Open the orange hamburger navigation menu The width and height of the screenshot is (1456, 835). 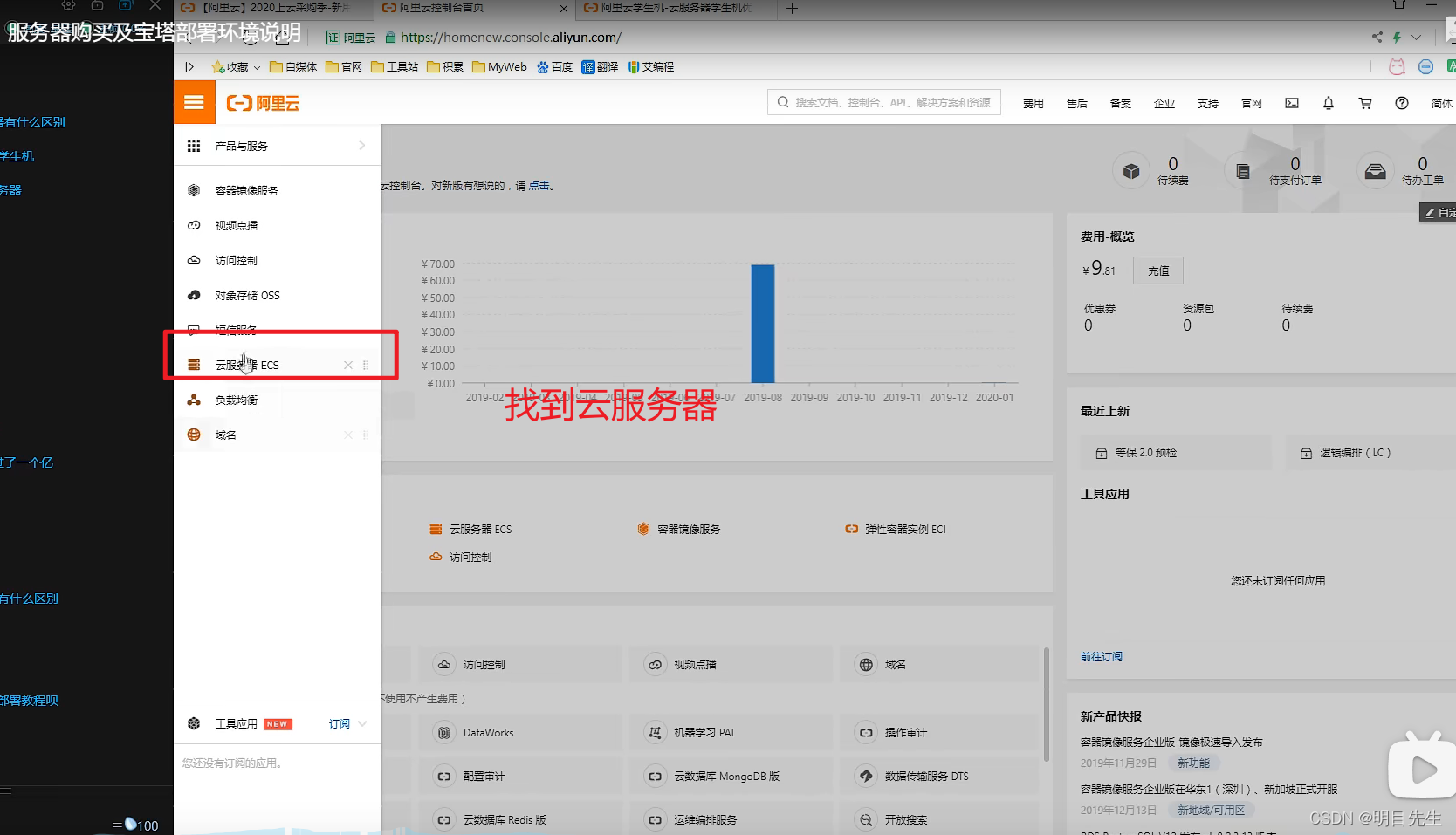point(194,102)
